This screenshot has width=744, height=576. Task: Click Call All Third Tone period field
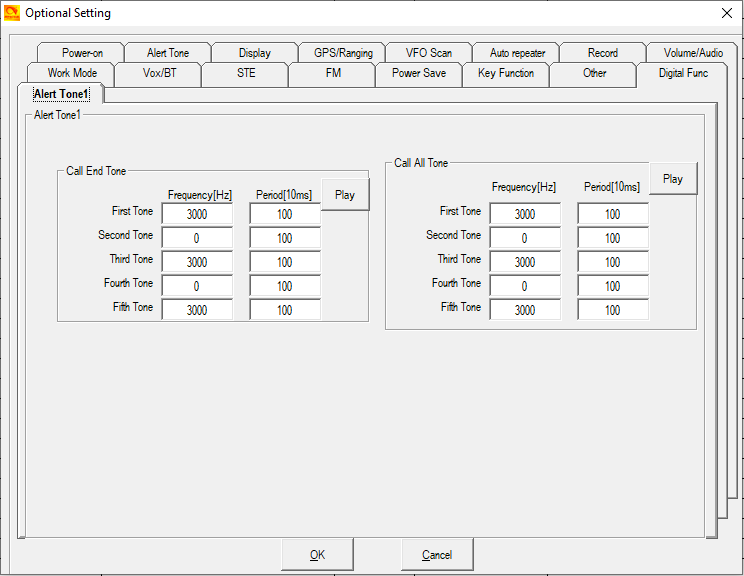click(613, 262)
